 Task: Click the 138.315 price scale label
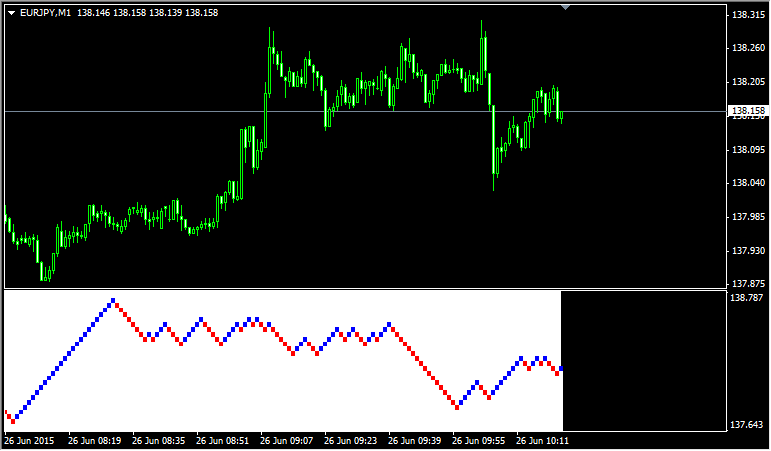tap(748, 15)
